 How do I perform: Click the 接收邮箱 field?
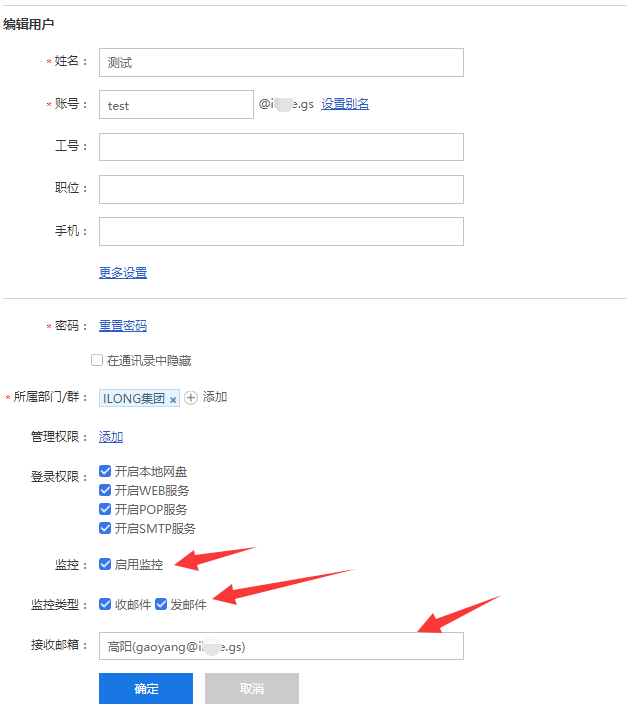[x=281, y=646]
